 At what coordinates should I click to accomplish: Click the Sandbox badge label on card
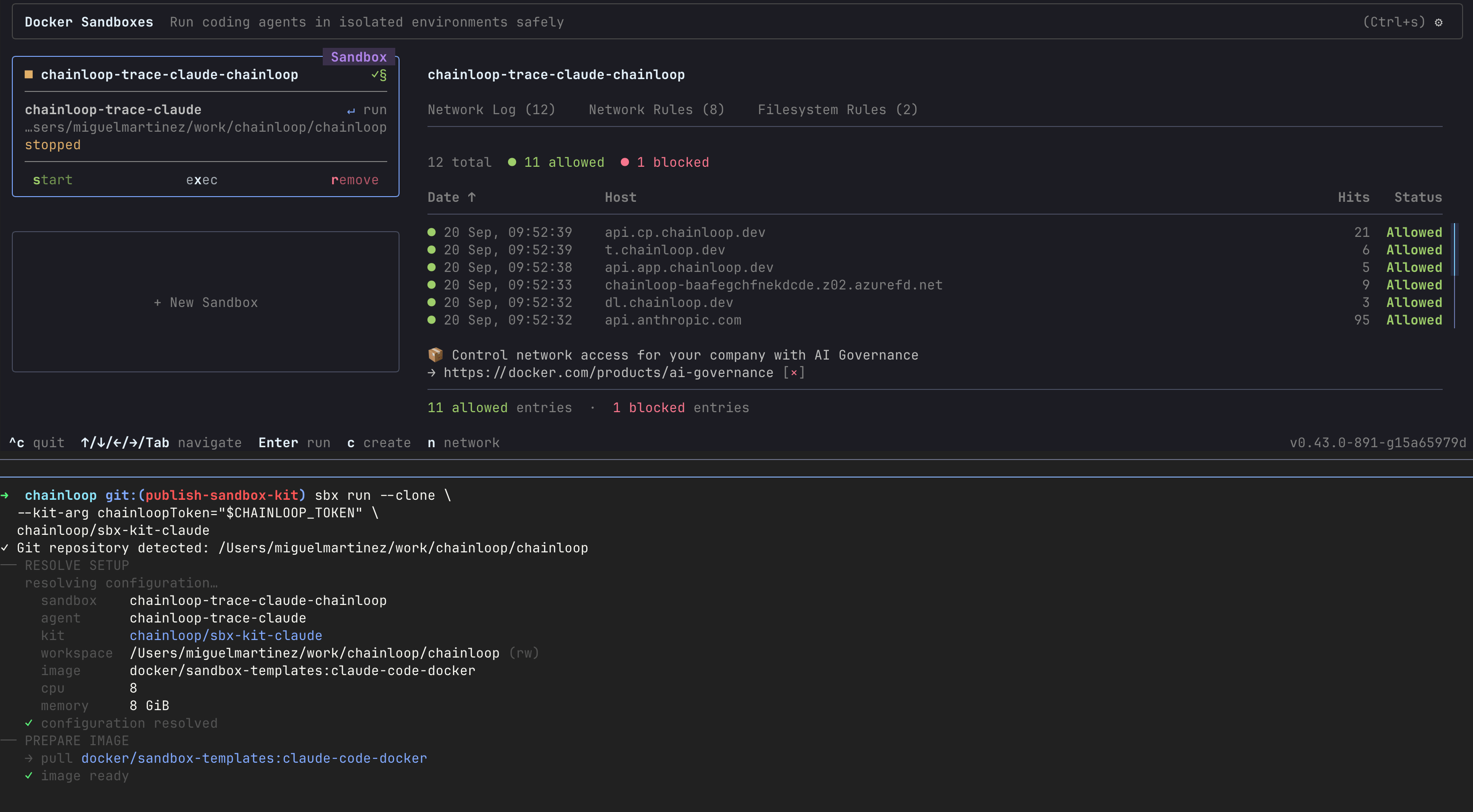(x=358, y=57)
